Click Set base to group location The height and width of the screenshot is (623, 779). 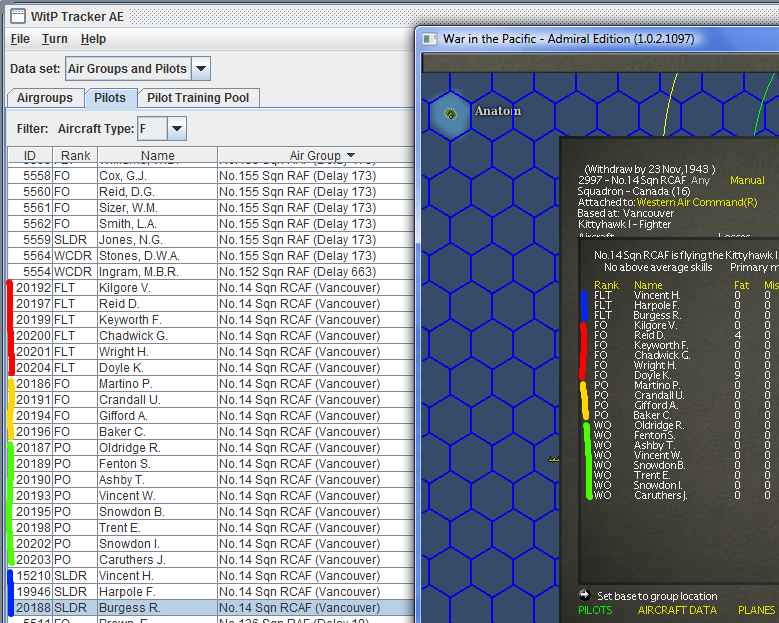point(657,596)
